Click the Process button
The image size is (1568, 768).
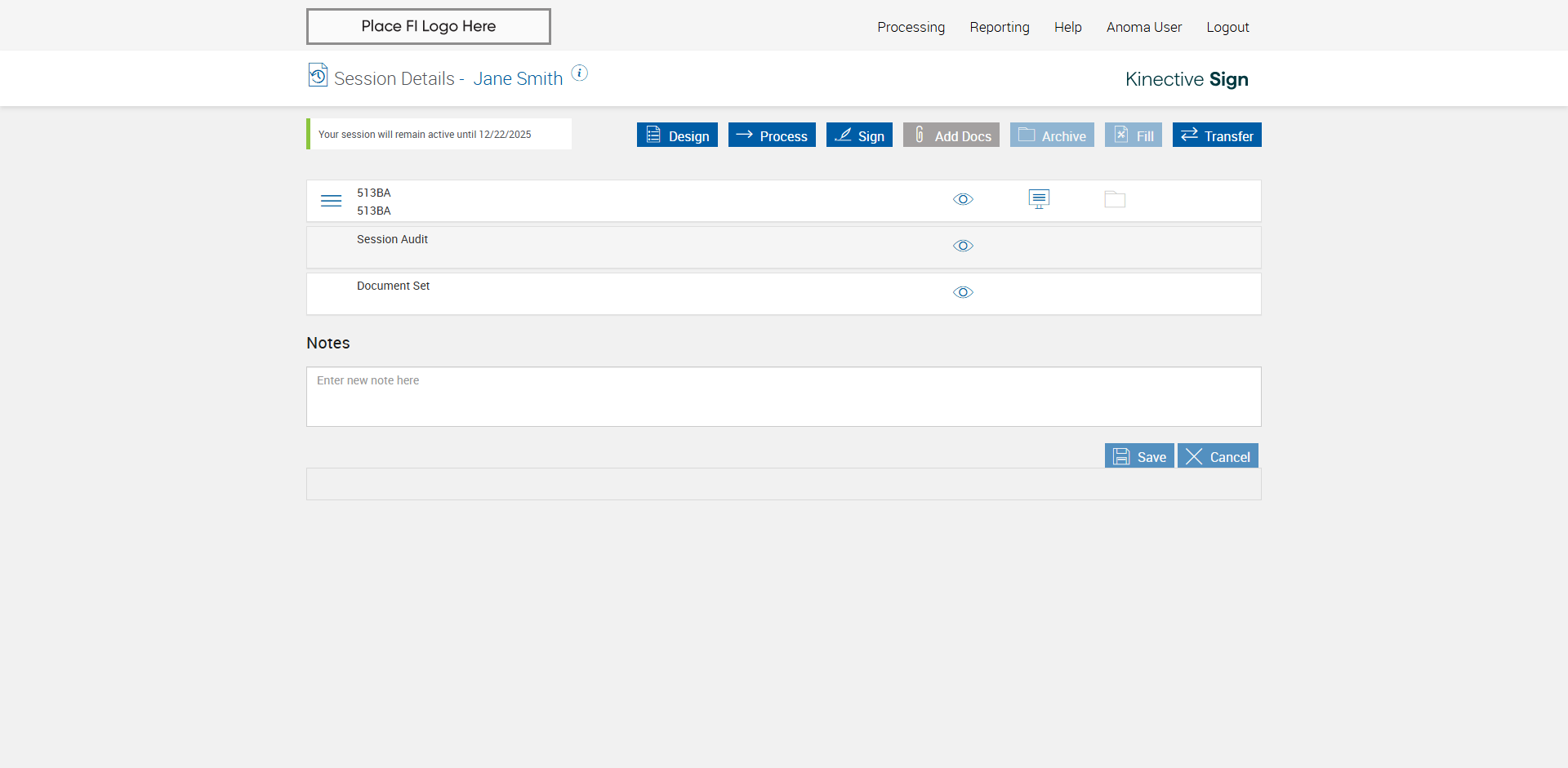[772, 135]
